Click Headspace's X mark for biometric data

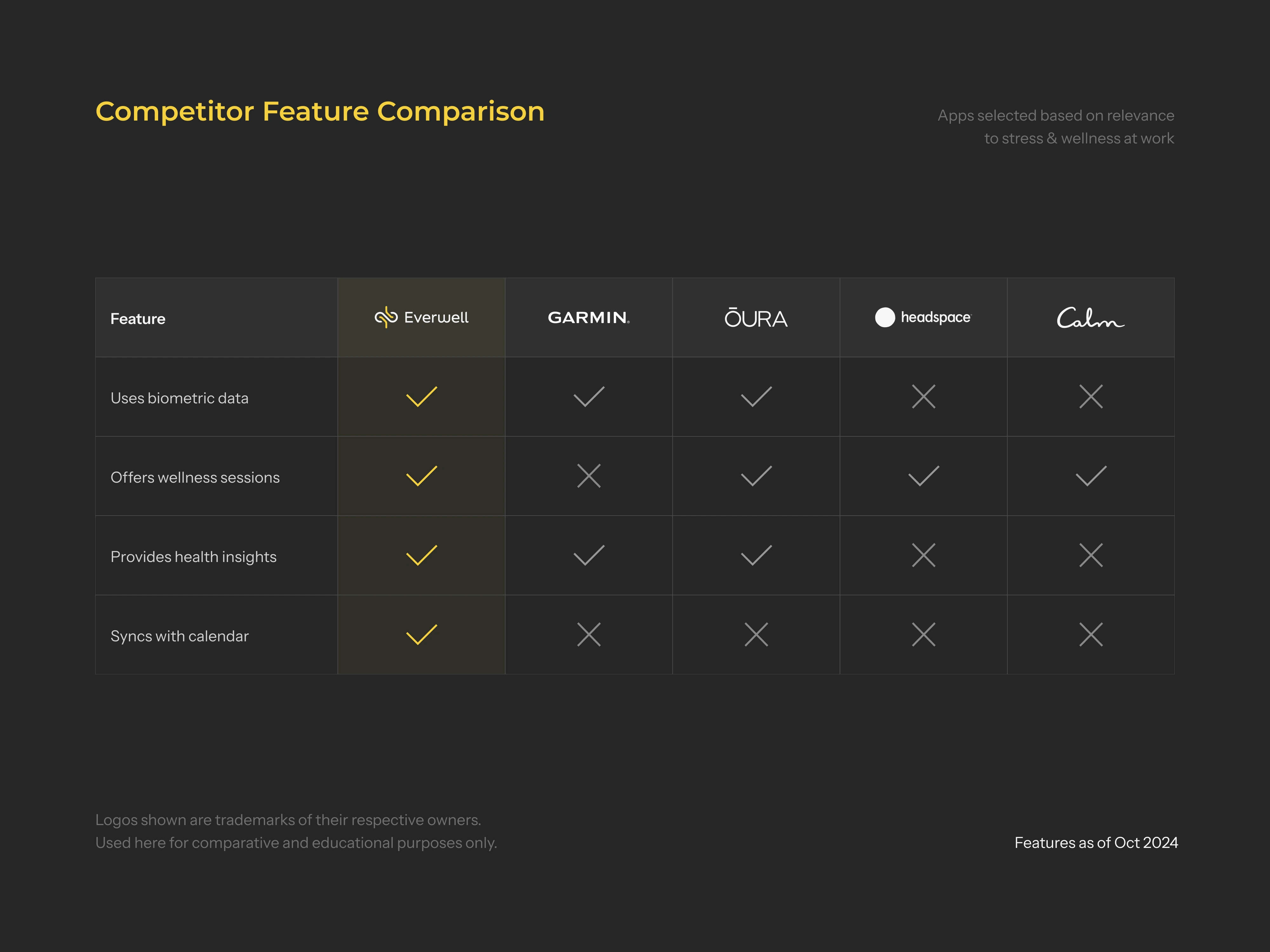[923, 397]
